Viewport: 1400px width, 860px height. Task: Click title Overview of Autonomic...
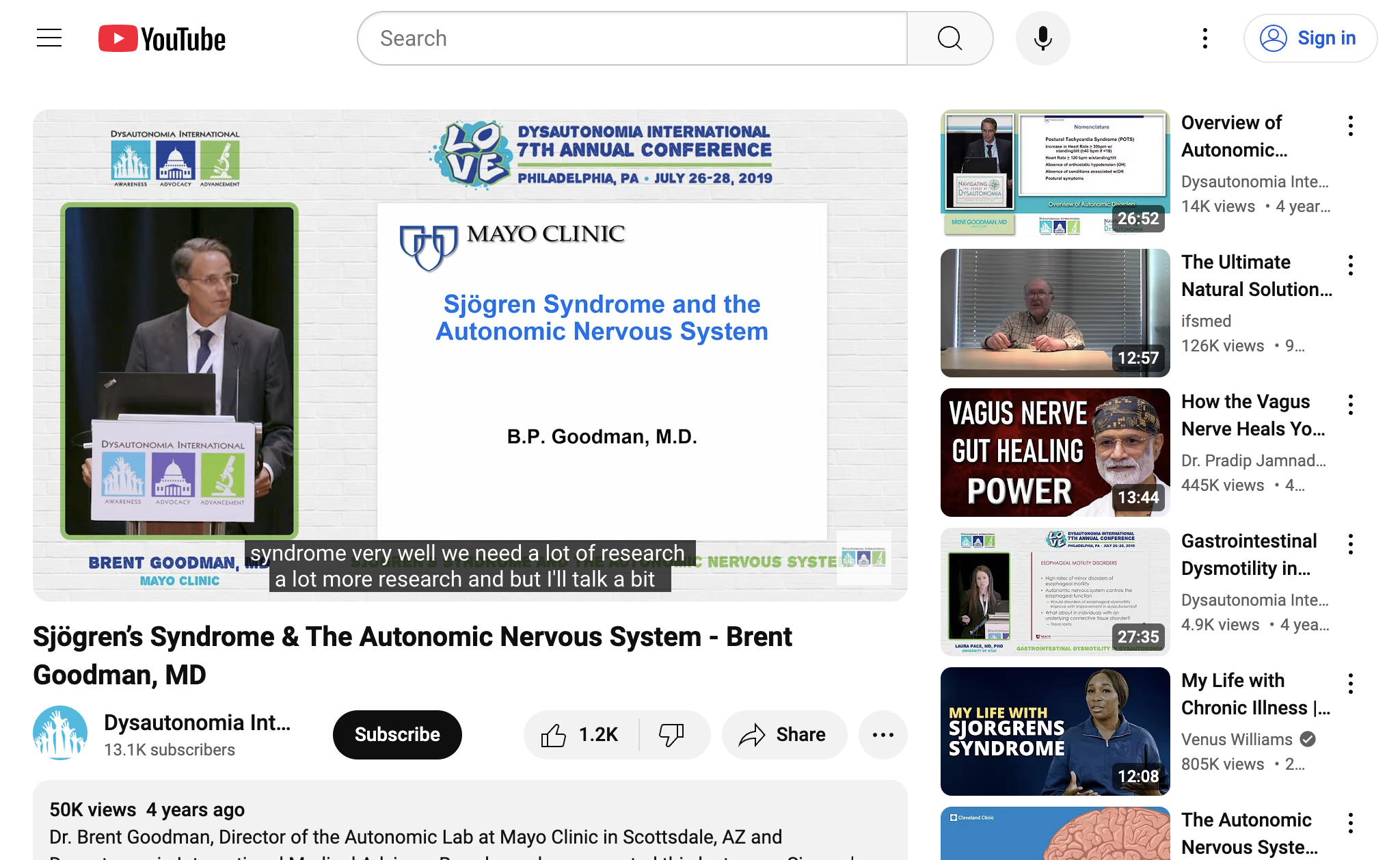click(x=1235, y=136)
